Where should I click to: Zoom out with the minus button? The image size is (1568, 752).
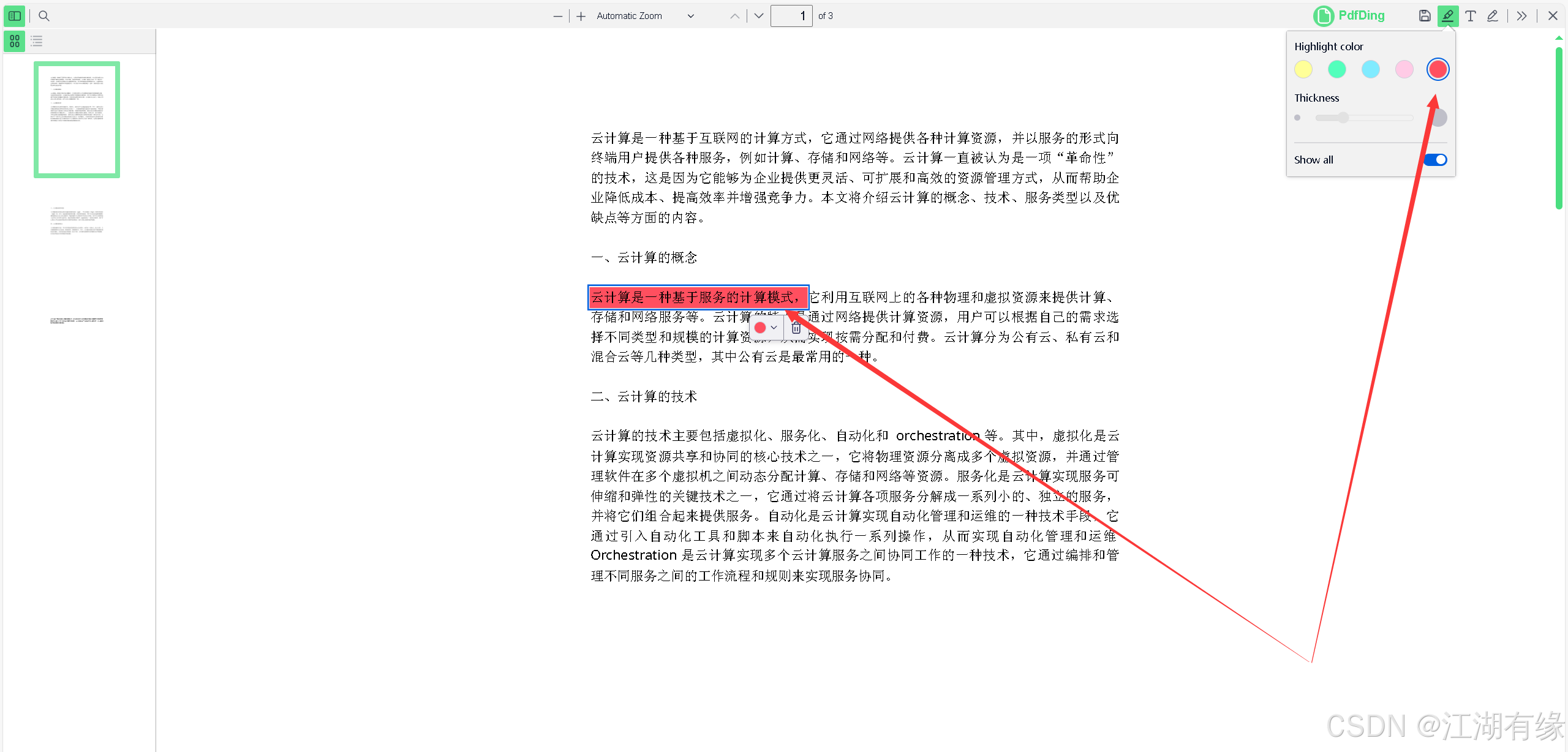tap(557, 16)
